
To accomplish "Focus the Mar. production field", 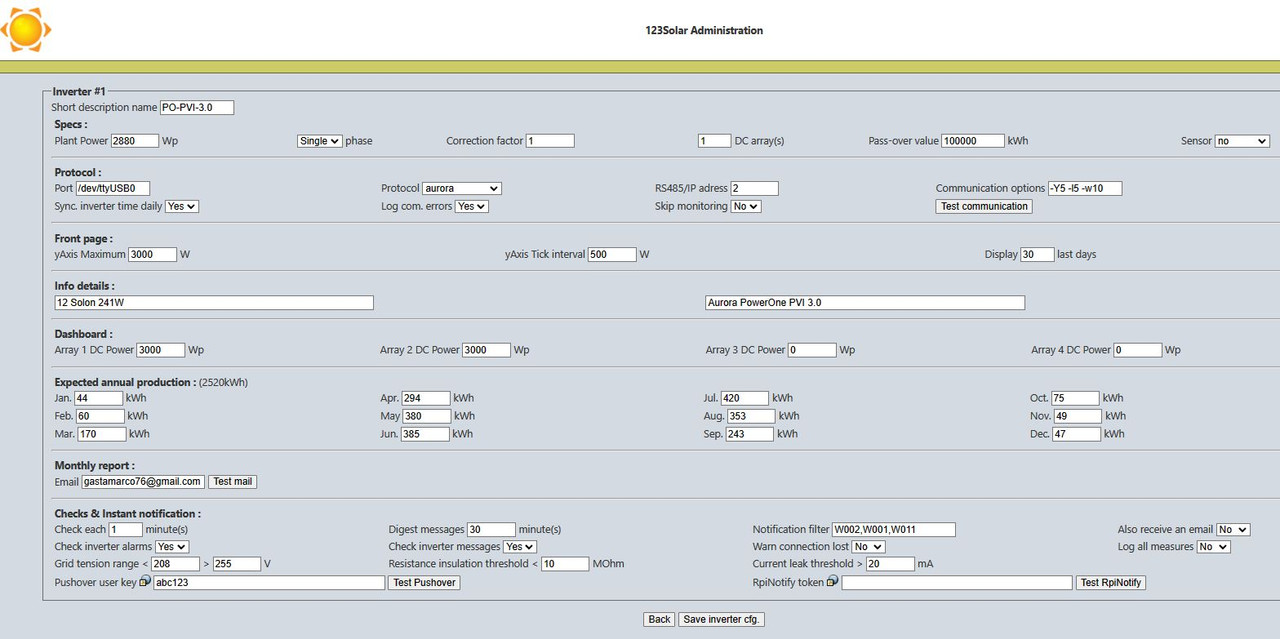I will pyautogui.click(x=102, y=434).
